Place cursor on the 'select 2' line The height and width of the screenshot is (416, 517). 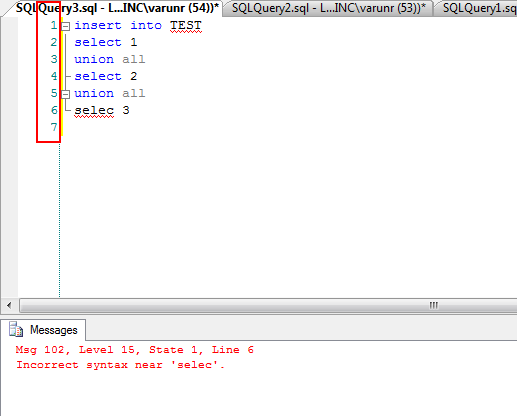pos(106,76)
